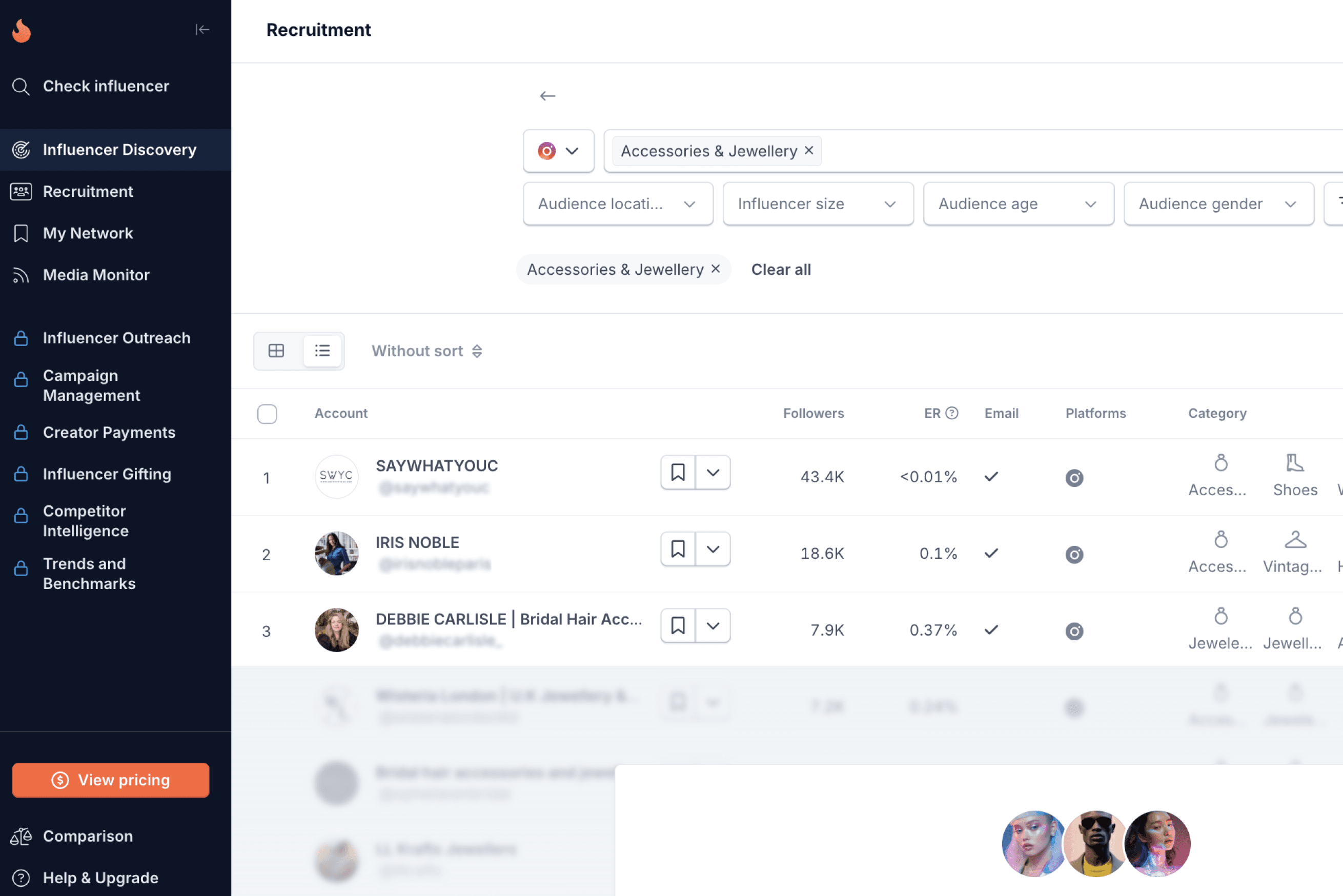The width and height of the screenshot is (1343, 896).
Task: Select Recruitment in the sidebar
Action: (x=88, y=191)
